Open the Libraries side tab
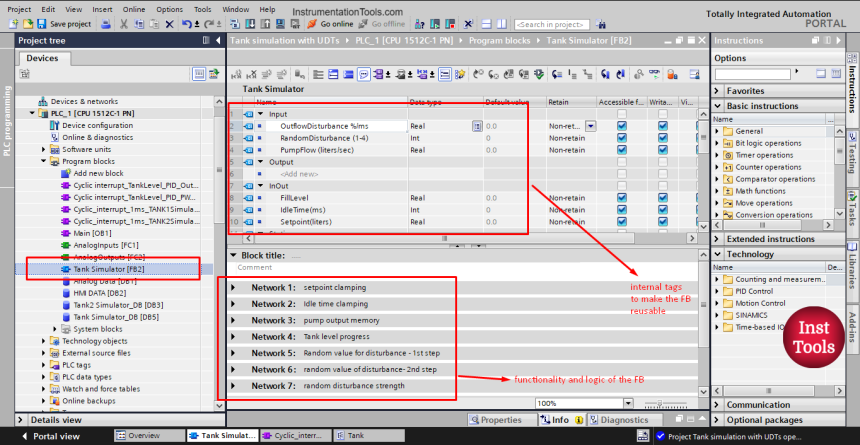 pos(852,265)
